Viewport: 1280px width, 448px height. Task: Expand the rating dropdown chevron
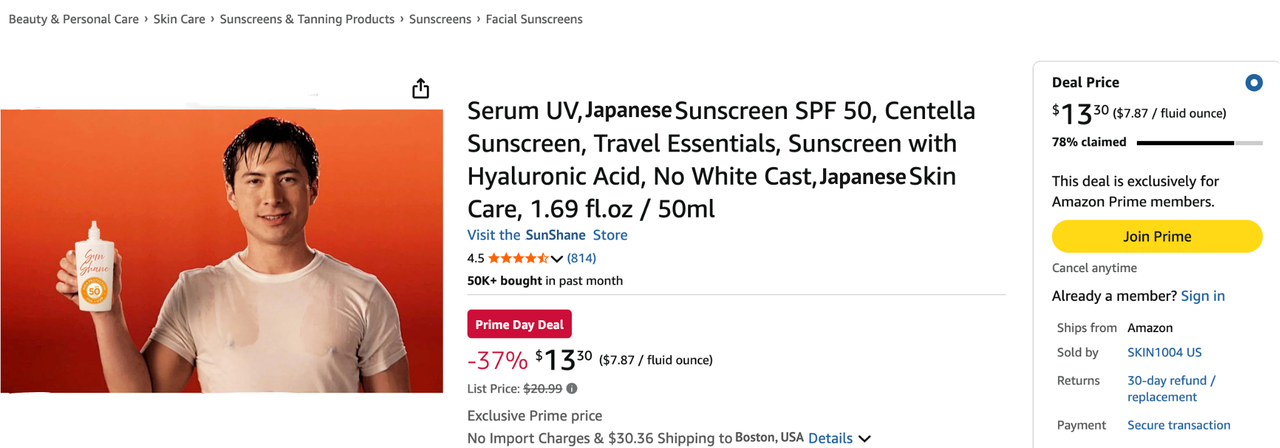(557, 259)
